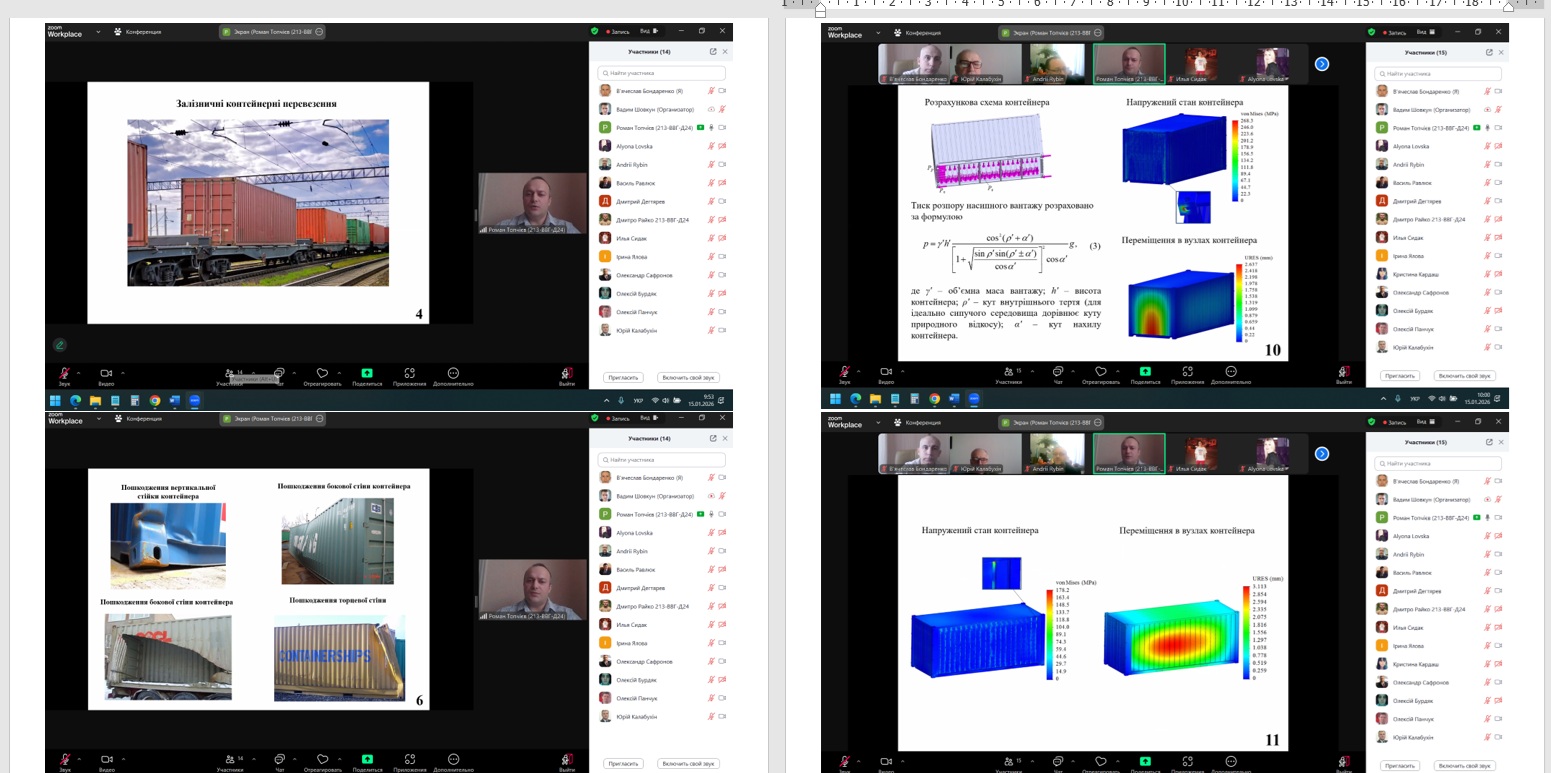Click Дополнительно more icon in slide 4 screenshot
1551x773 pixels.
click(453, 372)
